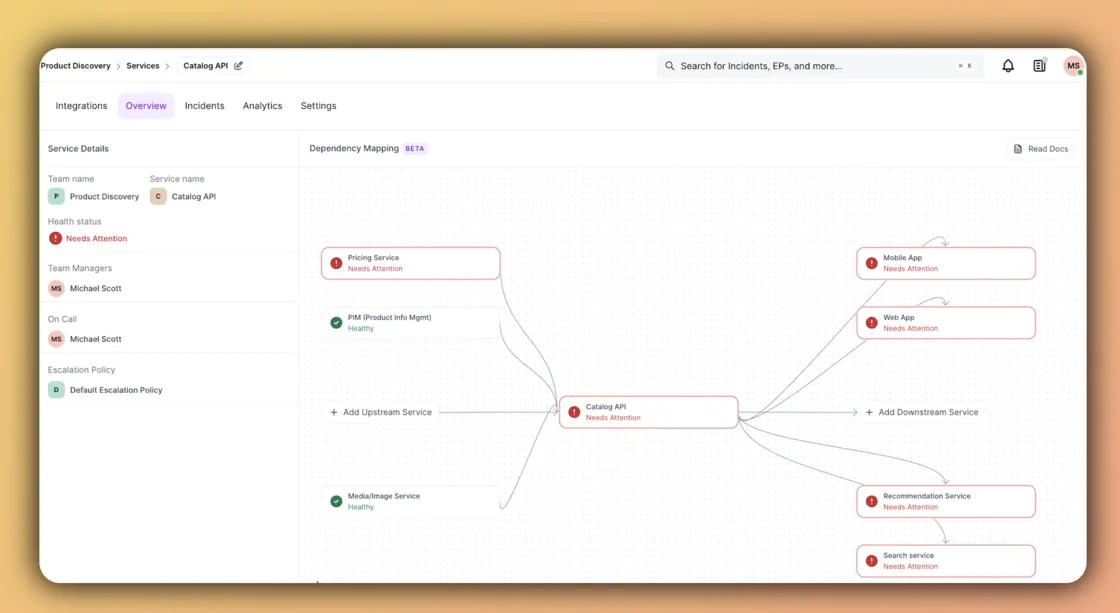Click the edit pencil icon beside Catalog API

pyautogui.click(x=239, y=66)
